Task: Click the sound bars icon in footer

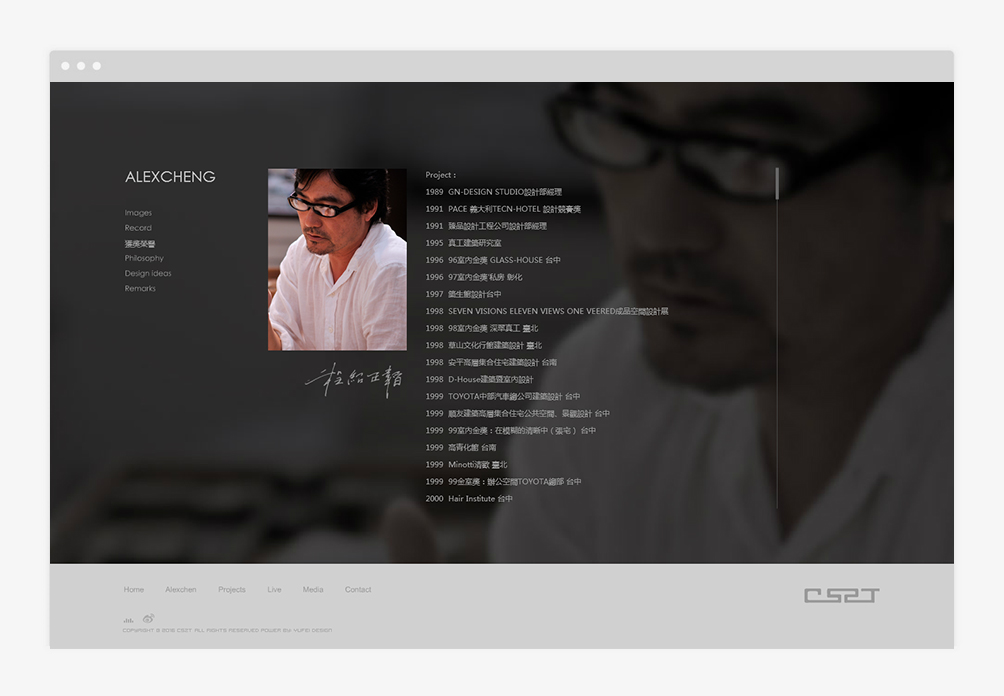Action: [x=128, y=620]
